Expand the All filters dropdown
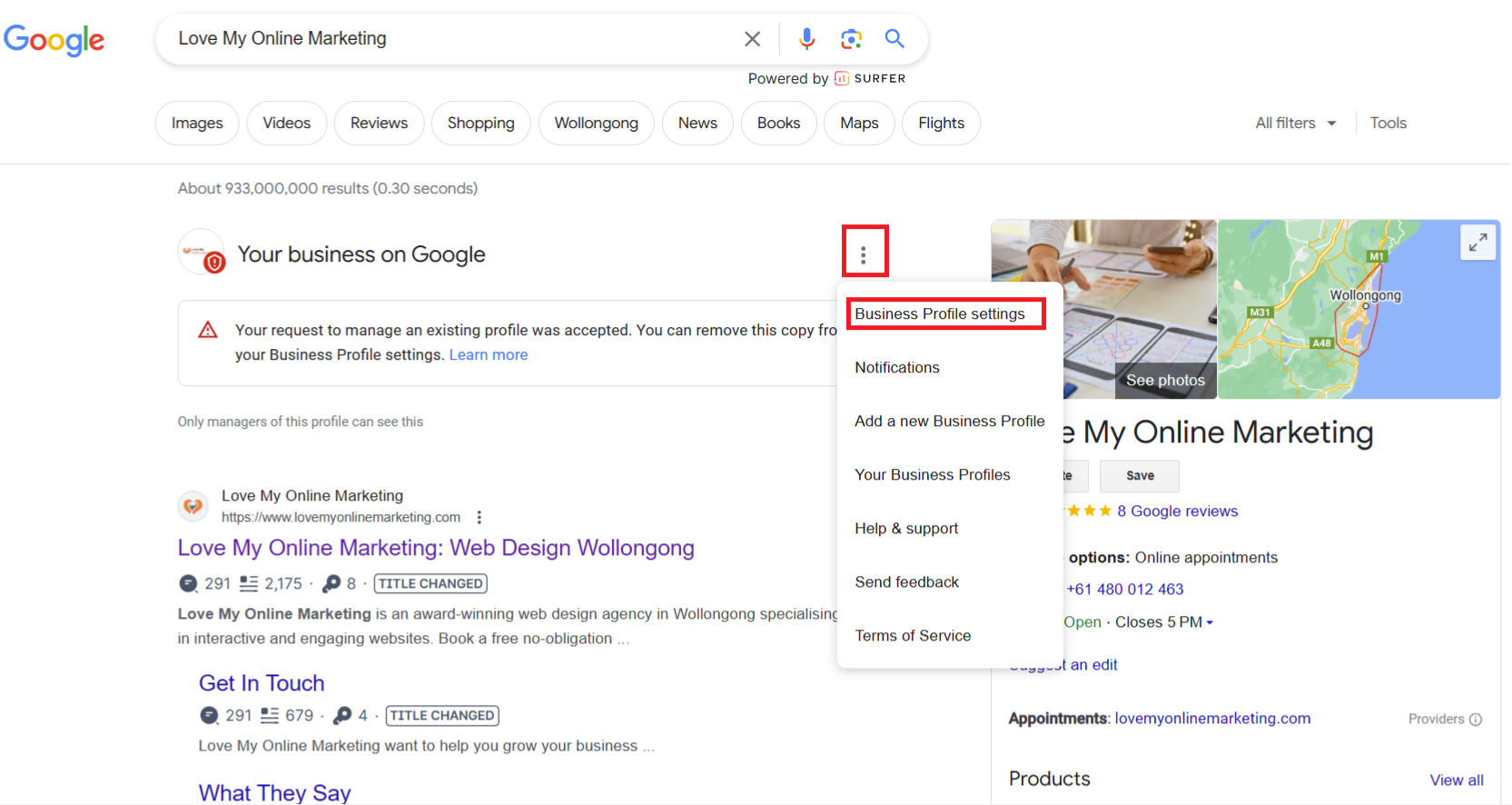This screenshot has height=805, width=1512. [1296, 123]
